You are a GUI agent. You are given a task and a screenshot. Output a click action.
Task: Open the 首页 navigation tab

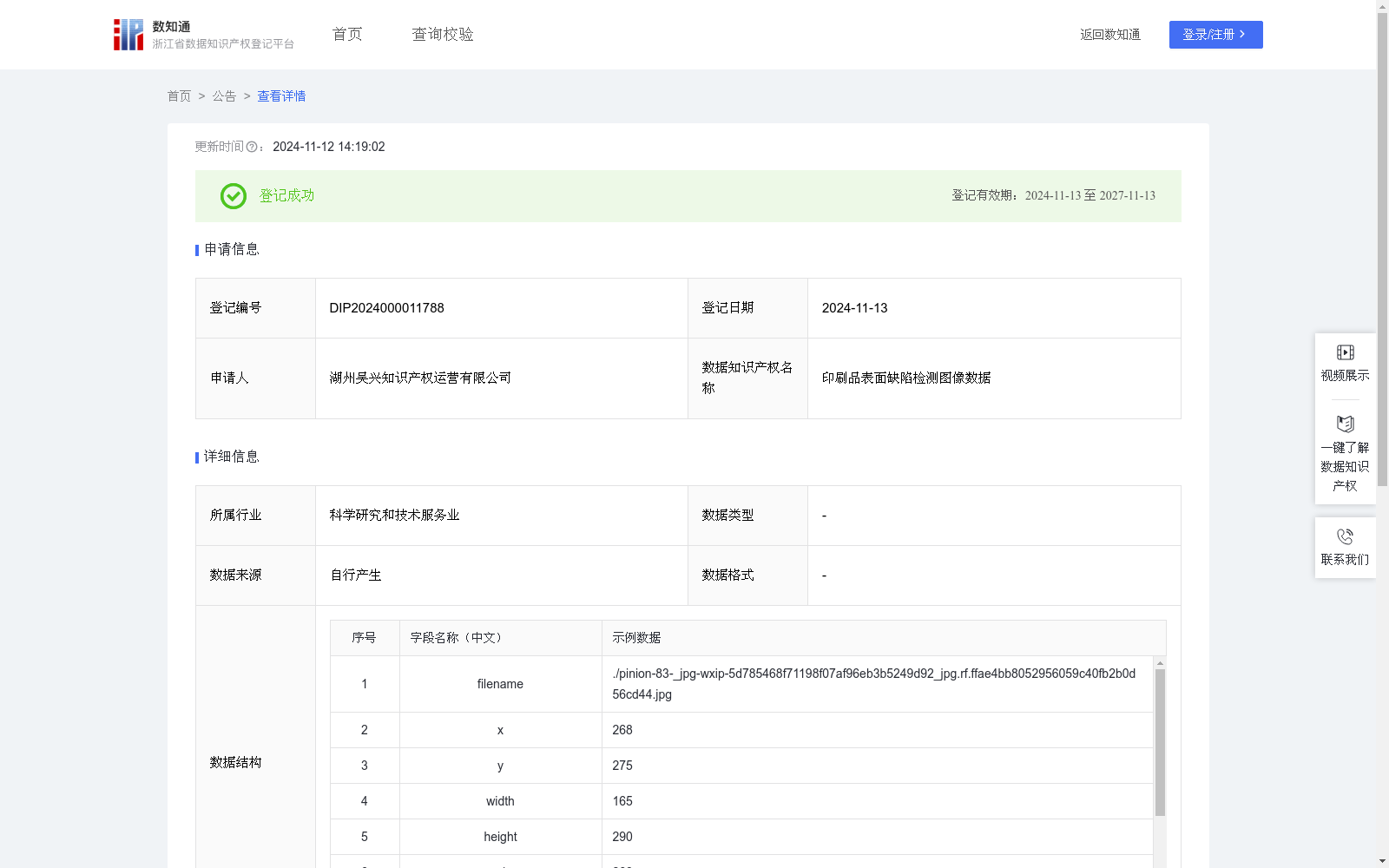coord(347,35)
